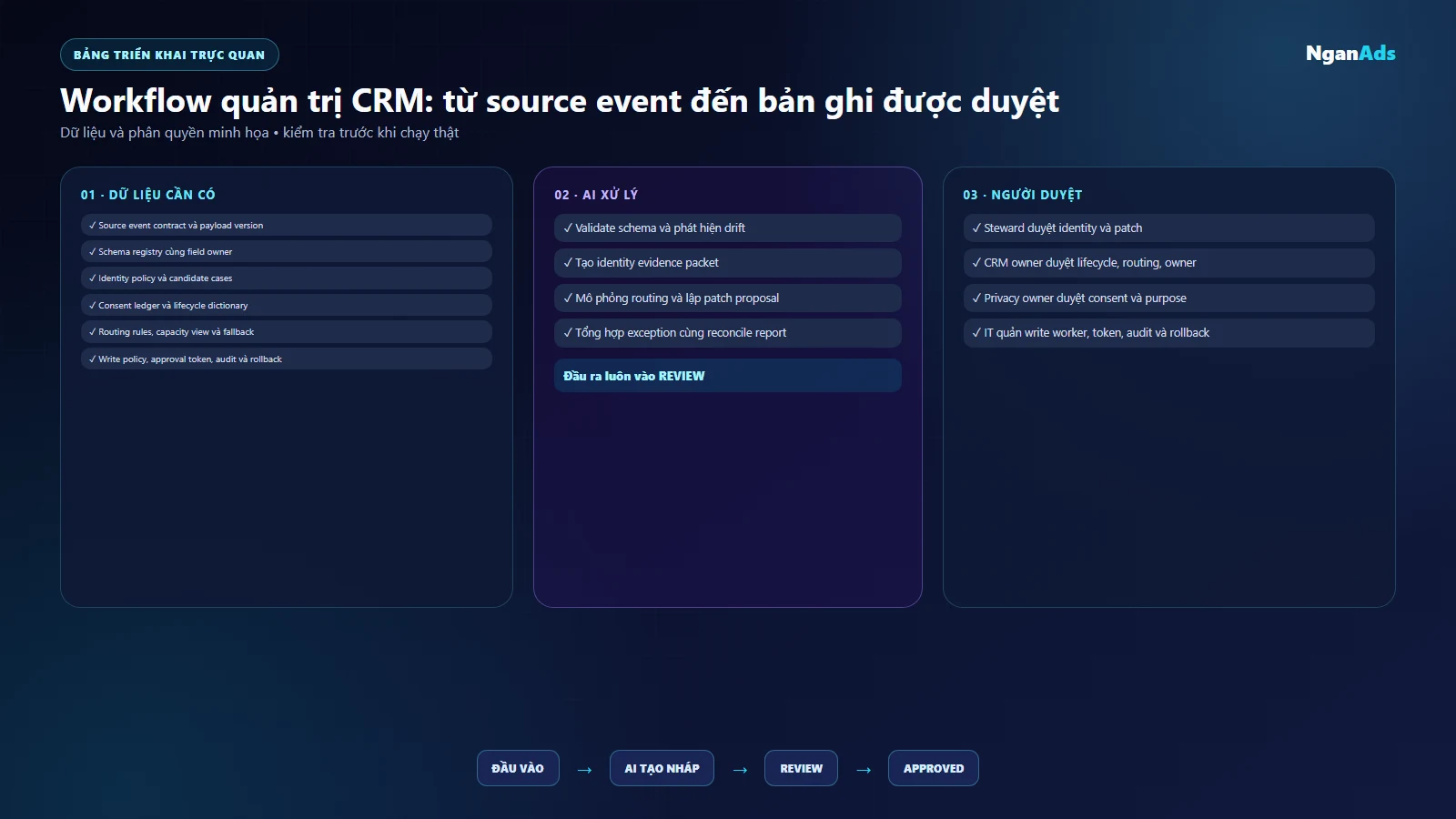Select 'Schema registry cùng field owner' row

287,252
